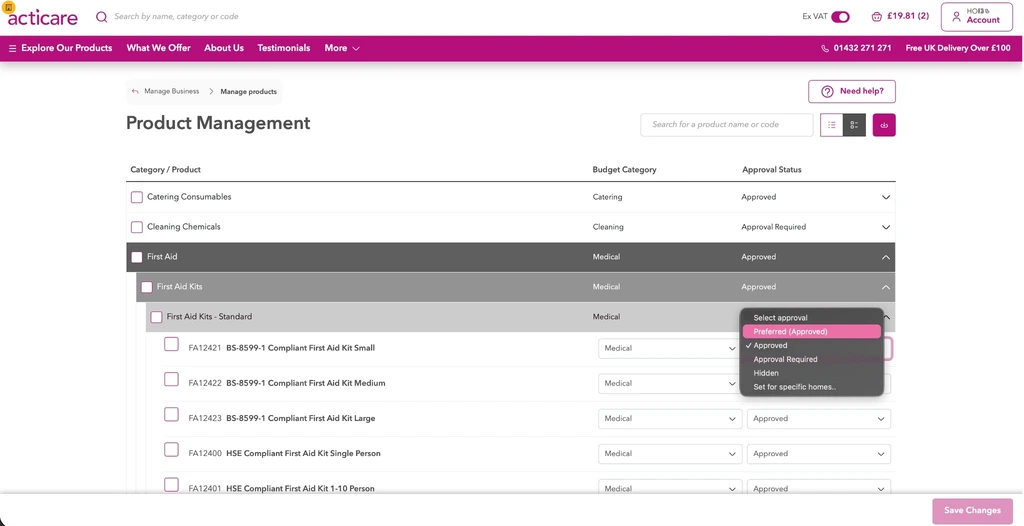This screenshot has height=526, width=1024.
Task: Choose Preferred (Approved) in approval menu
Action: 812,332
